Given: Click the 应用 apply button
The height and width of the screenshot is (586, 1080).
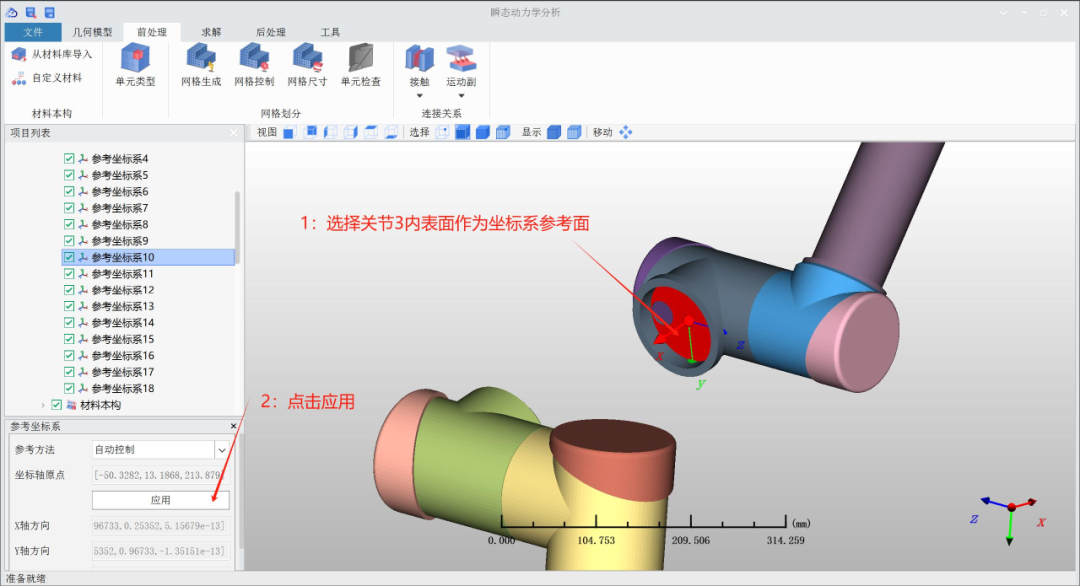Looking at the screenshot, I should (160, 500).
